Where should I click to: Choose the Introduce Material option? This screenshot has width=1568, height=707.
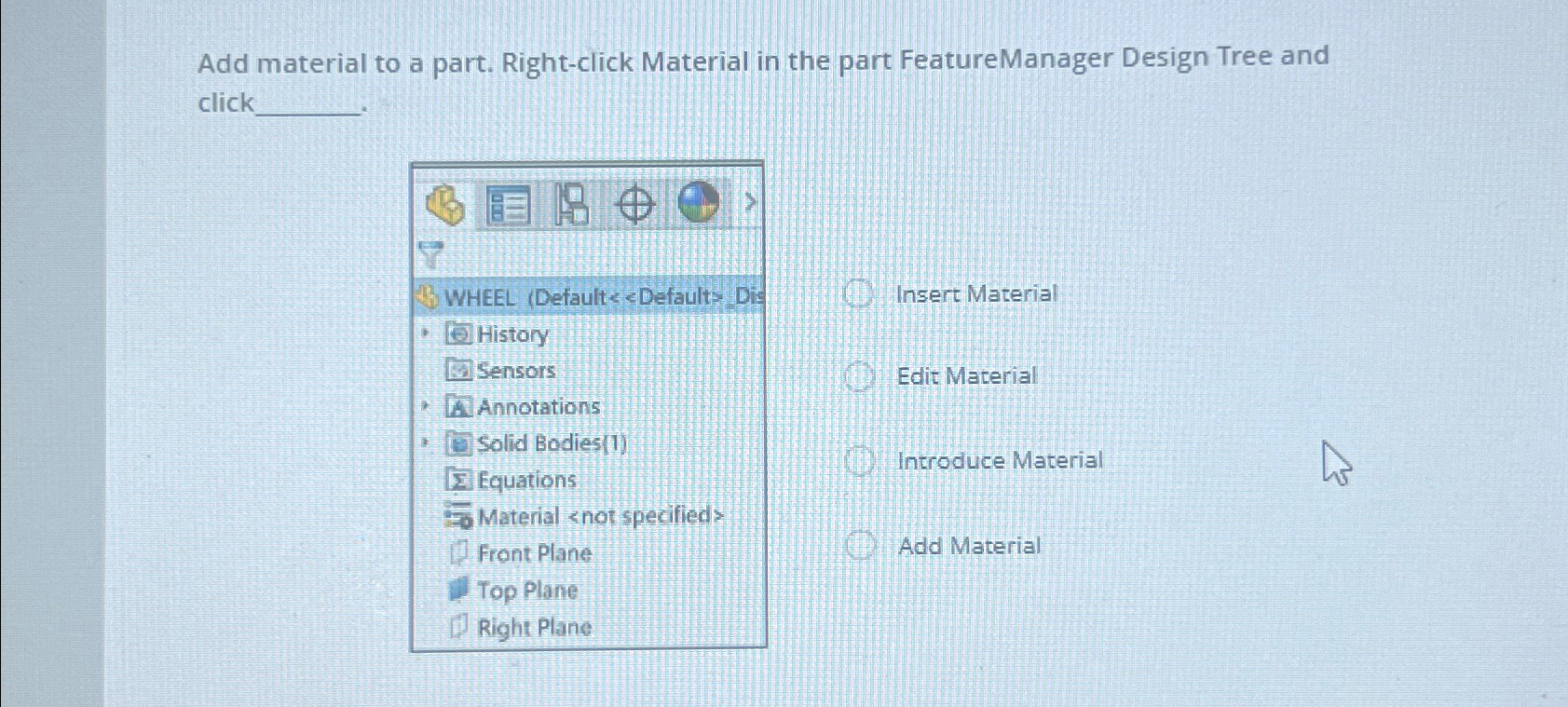(859, 460)
